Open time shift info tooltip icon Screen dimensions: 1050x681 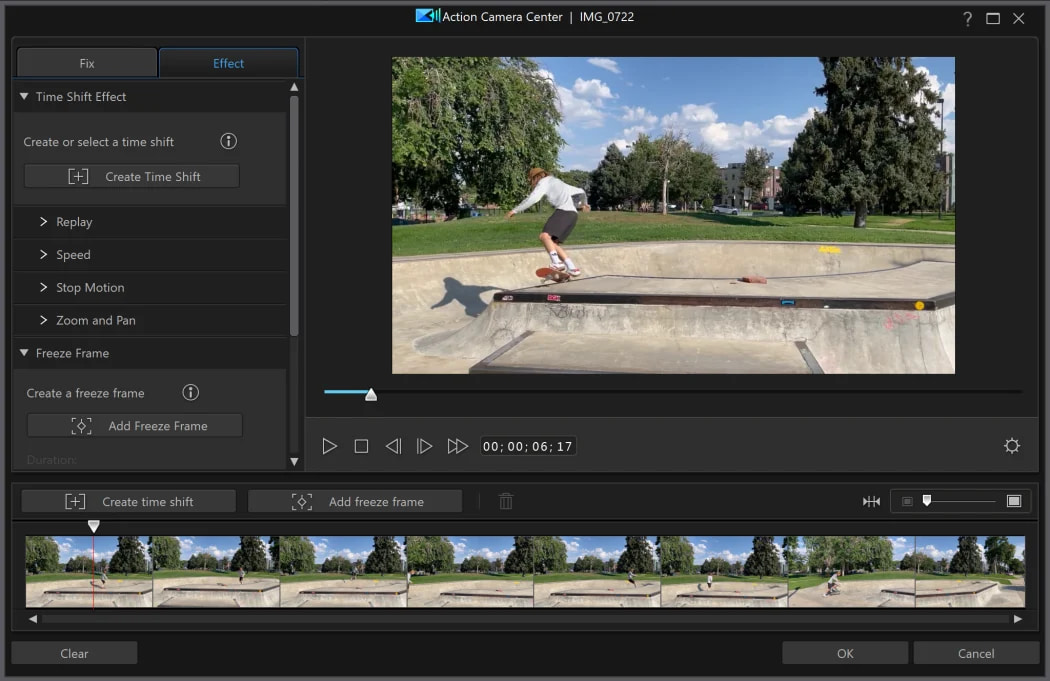click(228, 141)
